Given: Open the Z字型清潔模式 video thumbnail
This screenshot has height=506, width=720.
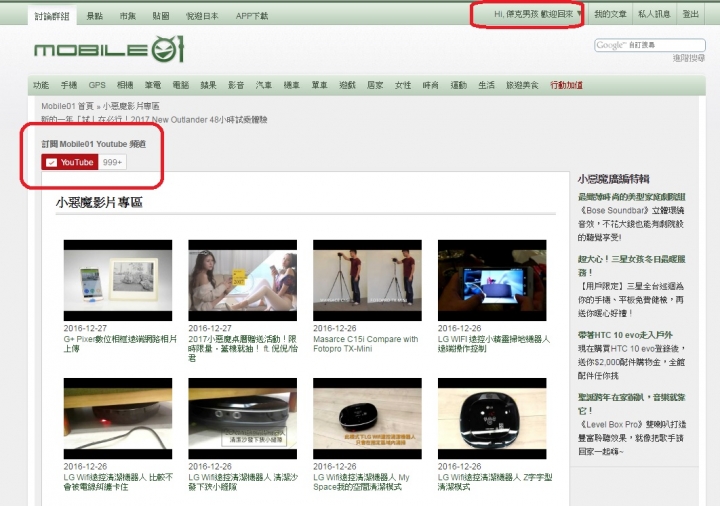Looking at the screenshot, I should pyautogui.click(x=492, y=418).
